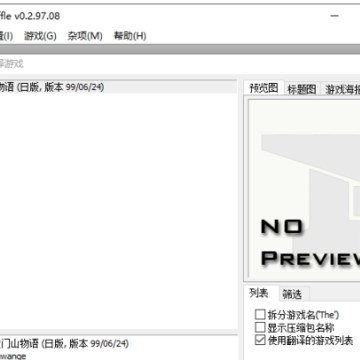
Task: Uncheck the 使用翻译的游戏列表 checkbox
Action: coord(260,340)
